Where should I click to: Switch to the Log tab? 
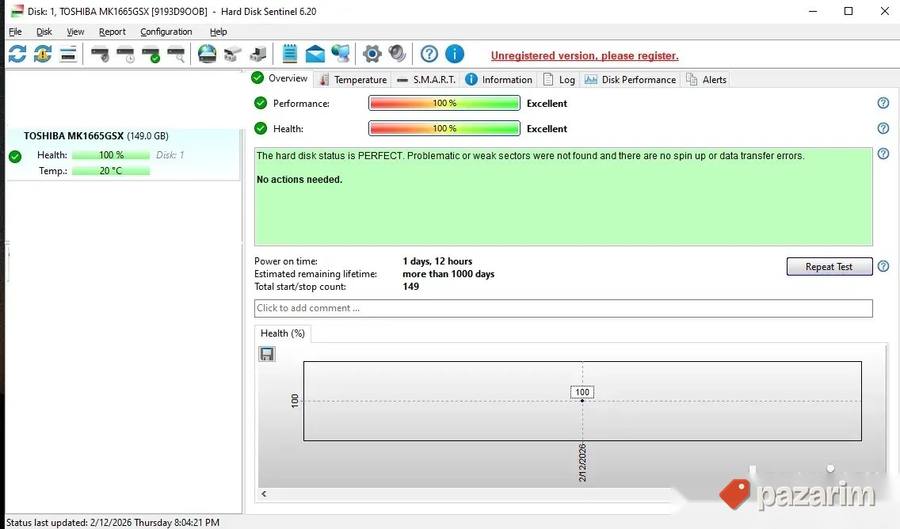tap(559, 80)
